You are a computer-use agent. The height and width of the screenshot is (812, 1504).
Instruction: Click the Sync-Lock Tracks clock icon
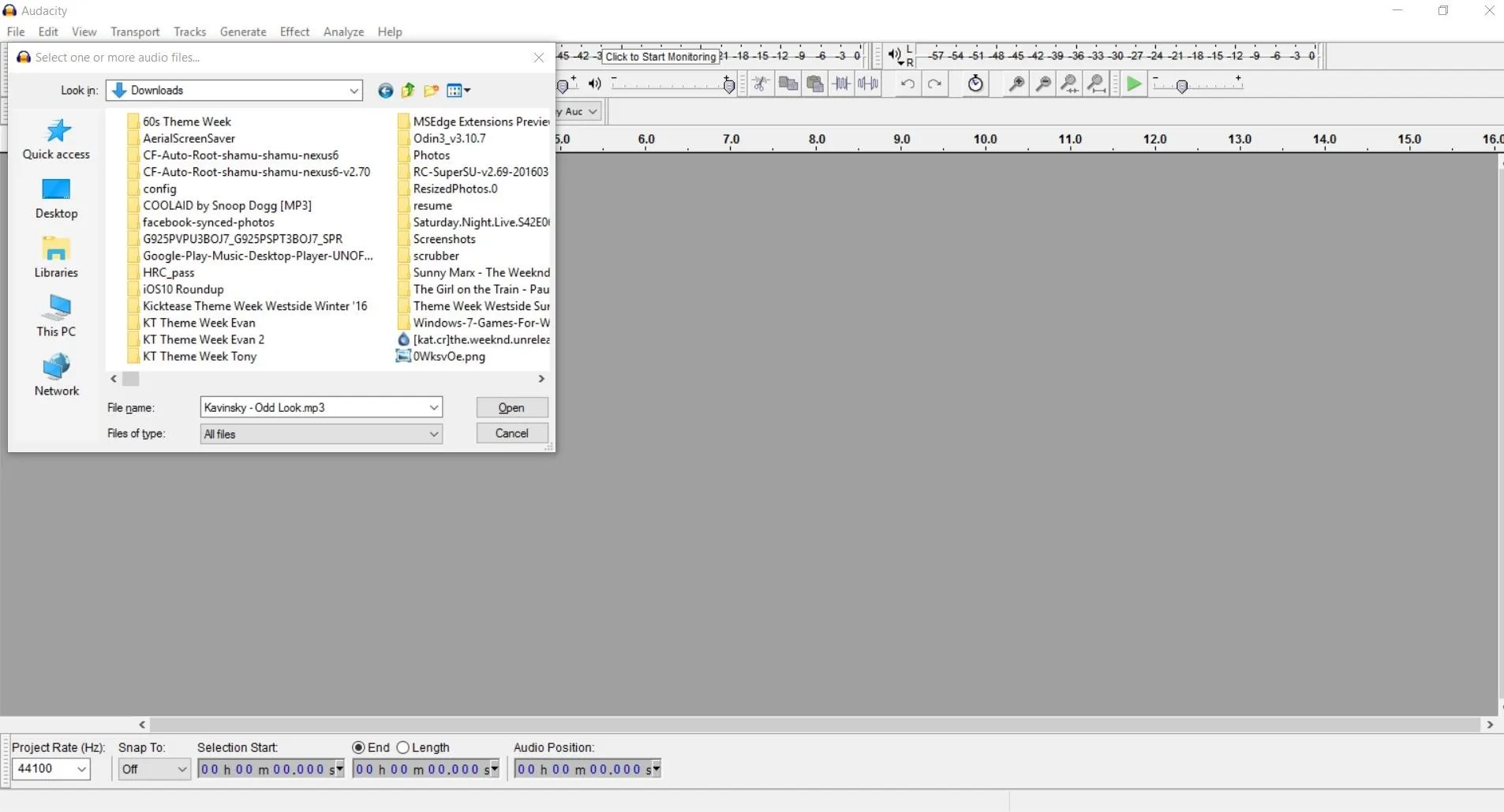click(x=975, y=84)
